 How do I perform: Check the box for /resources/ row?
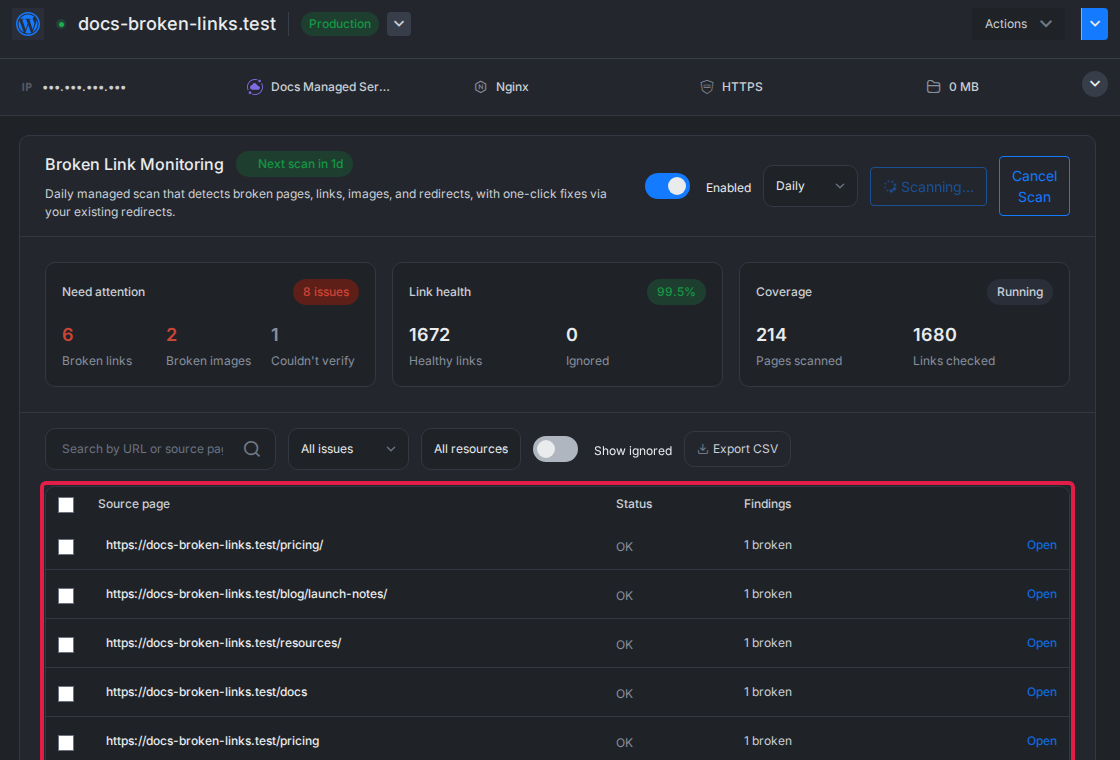[x=66, y=644]
